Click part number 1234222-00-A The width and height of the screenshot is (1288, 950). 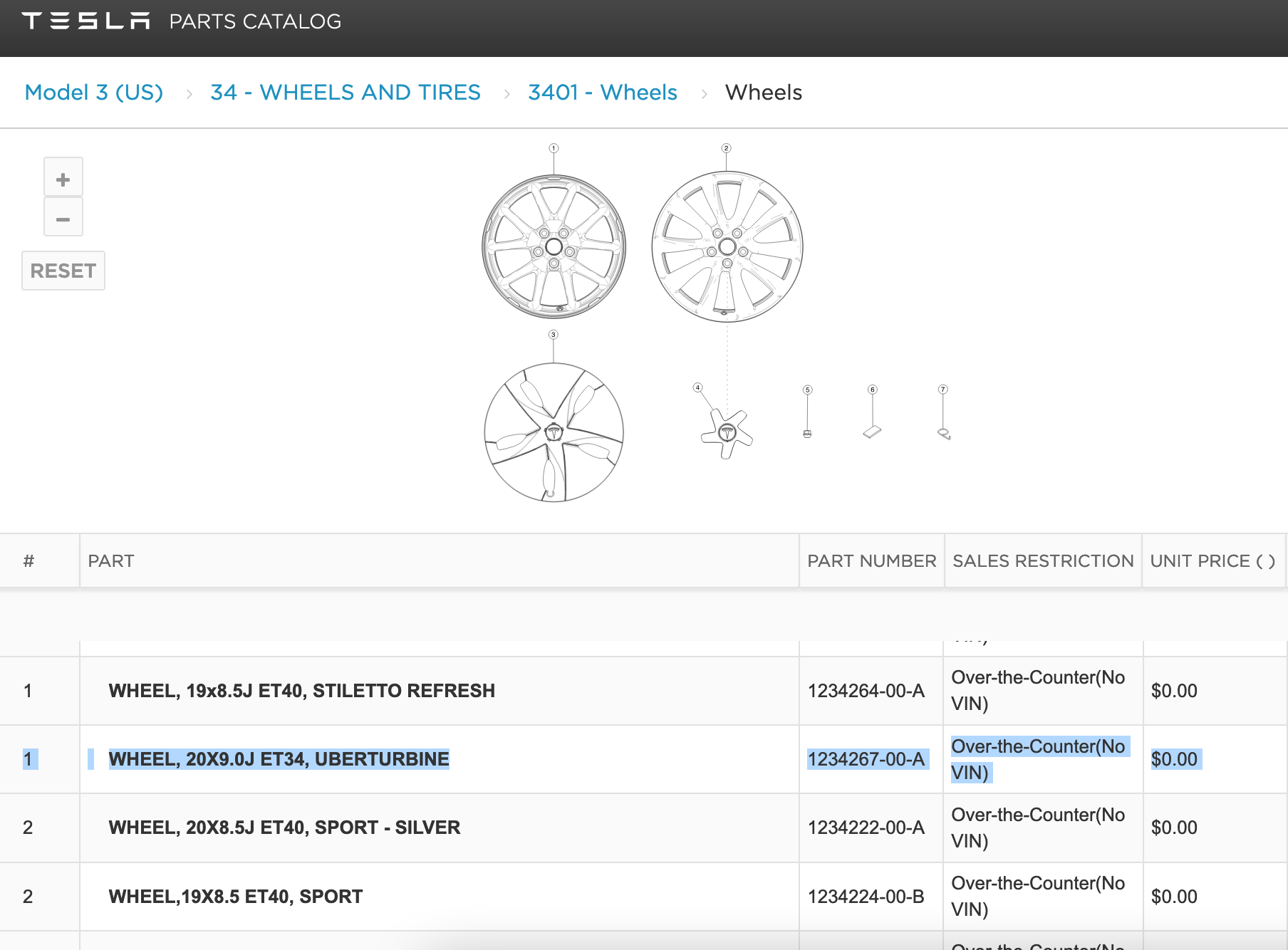click(x=866, y=828)
